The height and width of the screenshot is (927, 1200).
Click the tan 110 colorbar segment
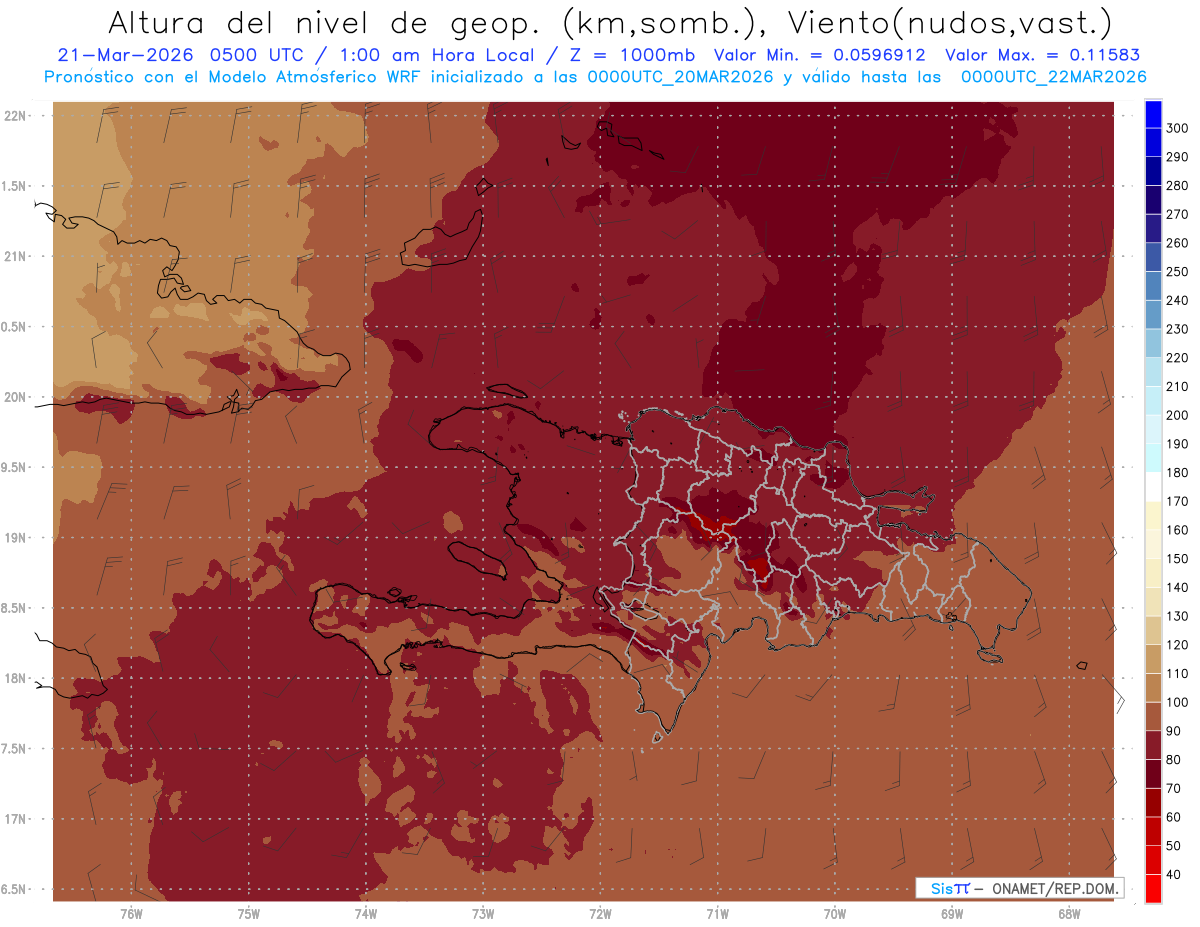(x=1153, y=659)
